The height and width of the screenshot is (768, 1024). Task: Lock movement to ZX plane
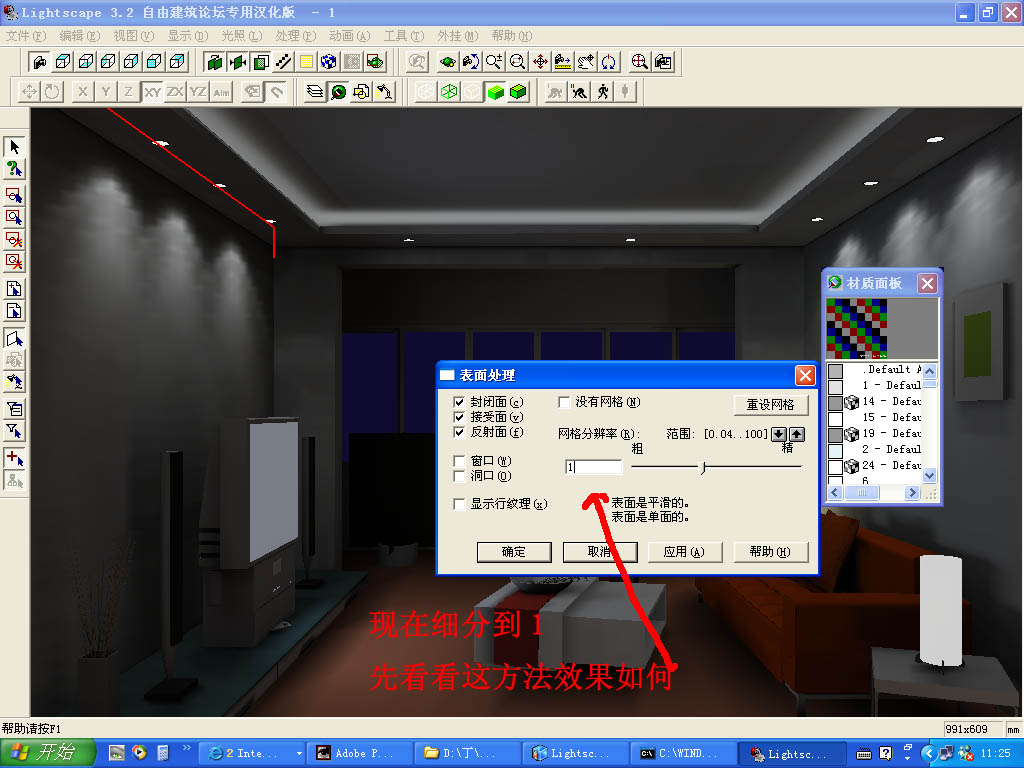click(x=175, y=92)
